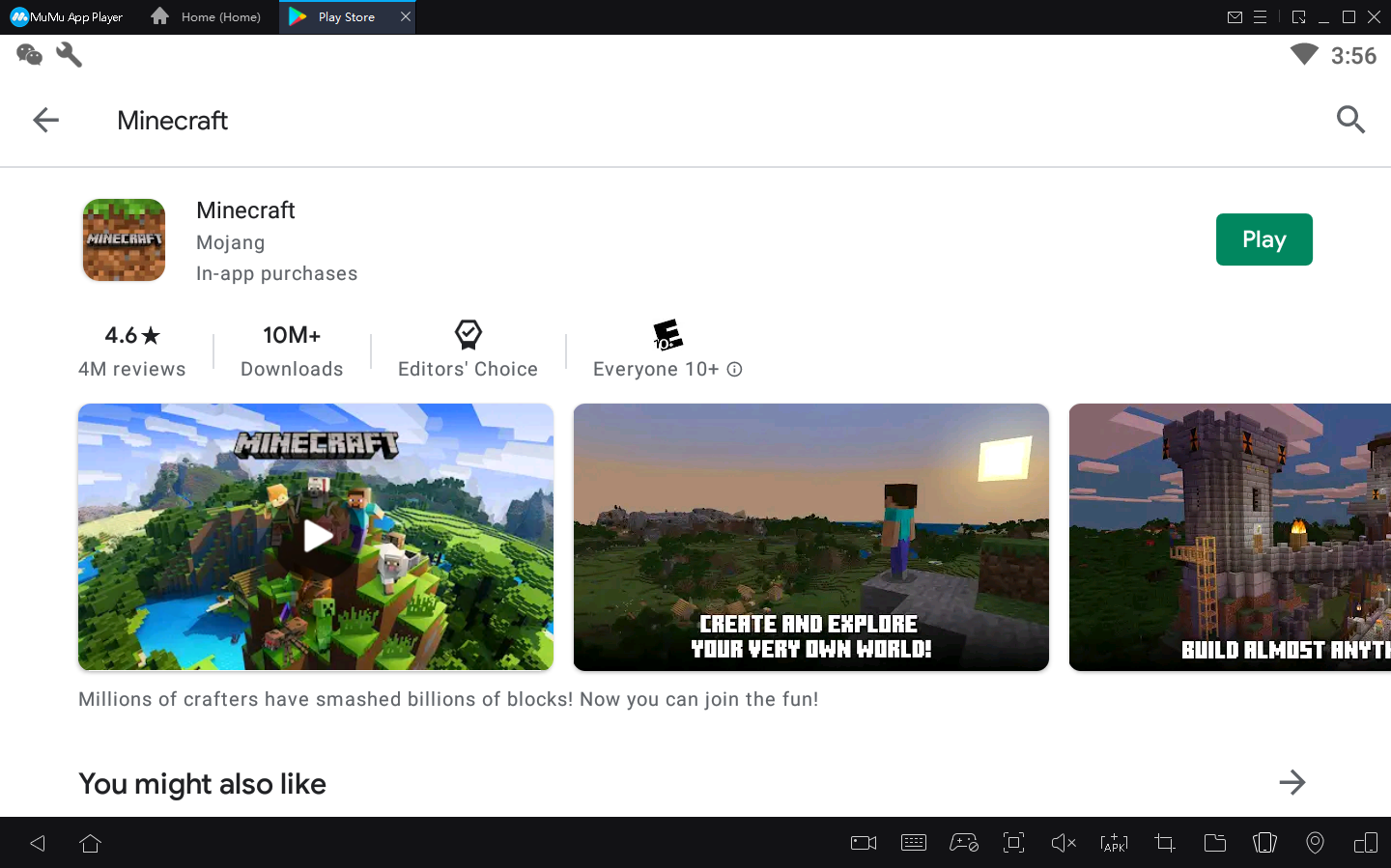Open the Build Almost Anything screenshot
Image resolution: width=1391 pixels, height=868 pixels.
(1230, 537)
